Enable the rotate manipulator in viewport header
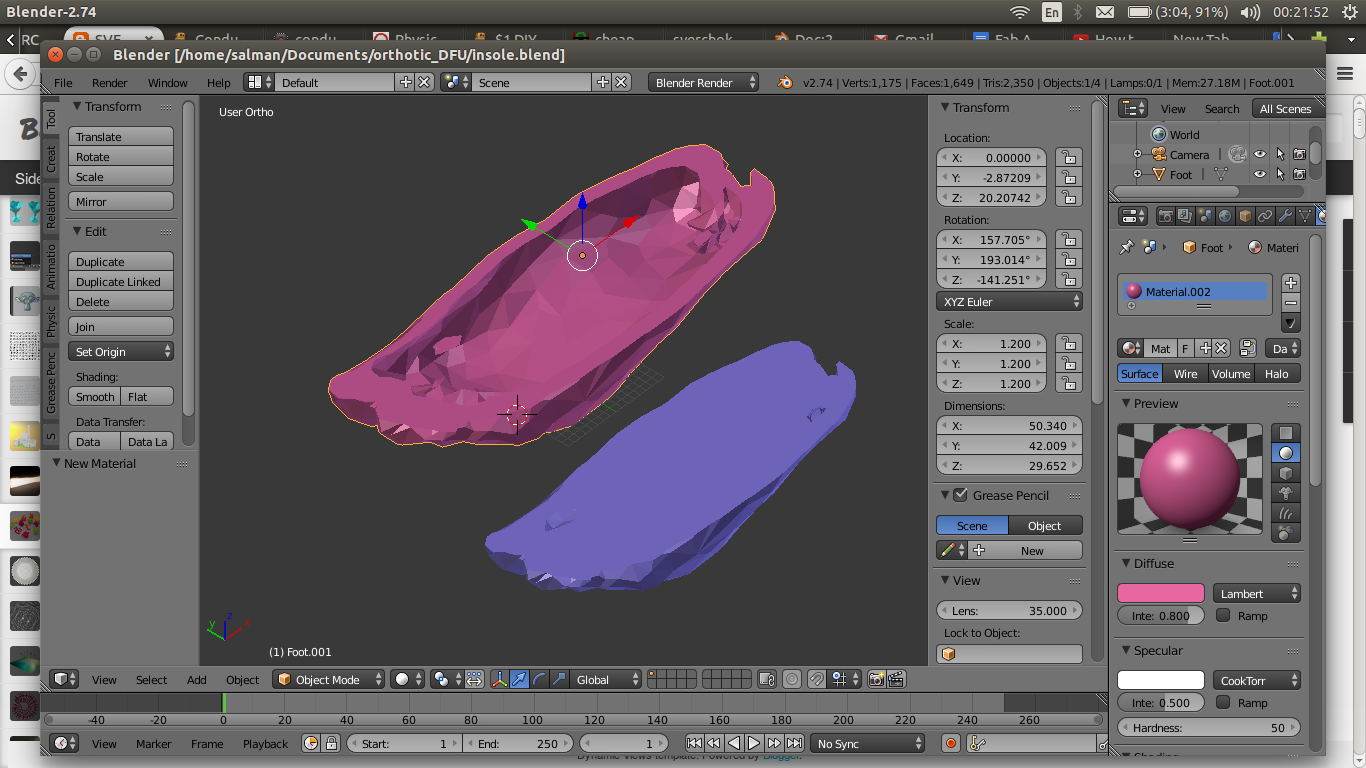This screenshot has height=768, width=1366. (540, 679)
